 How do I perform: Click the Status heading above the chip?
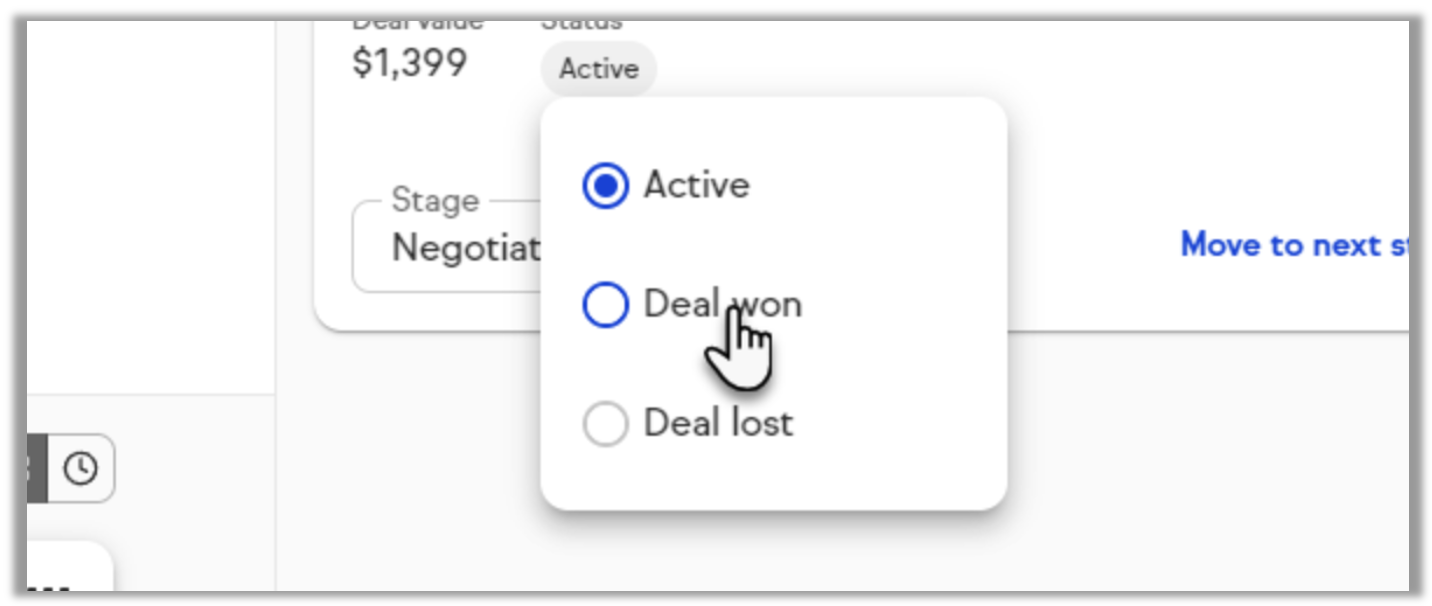pos(581,24)
